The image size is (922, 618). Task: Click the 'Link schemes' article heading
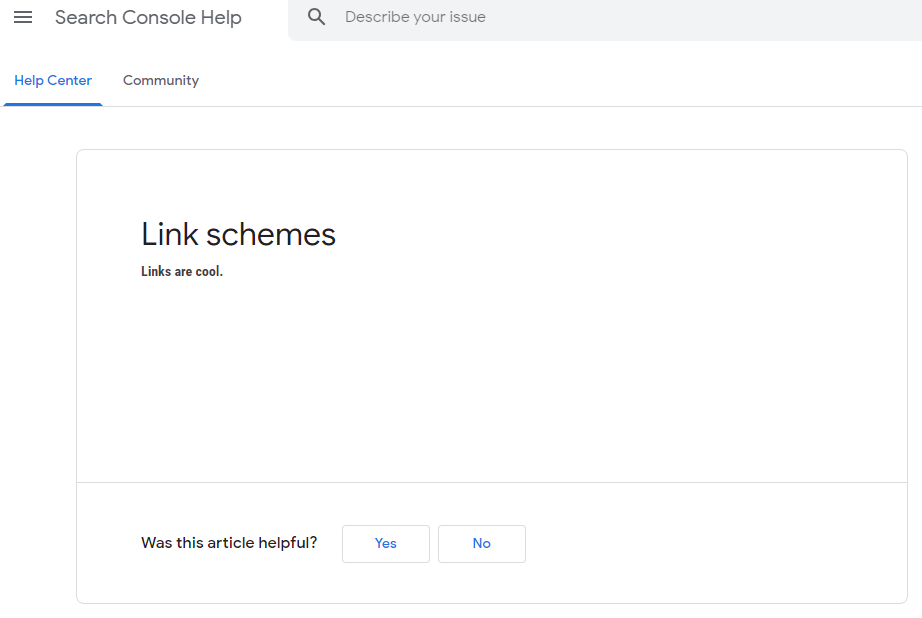click(238, 234)
